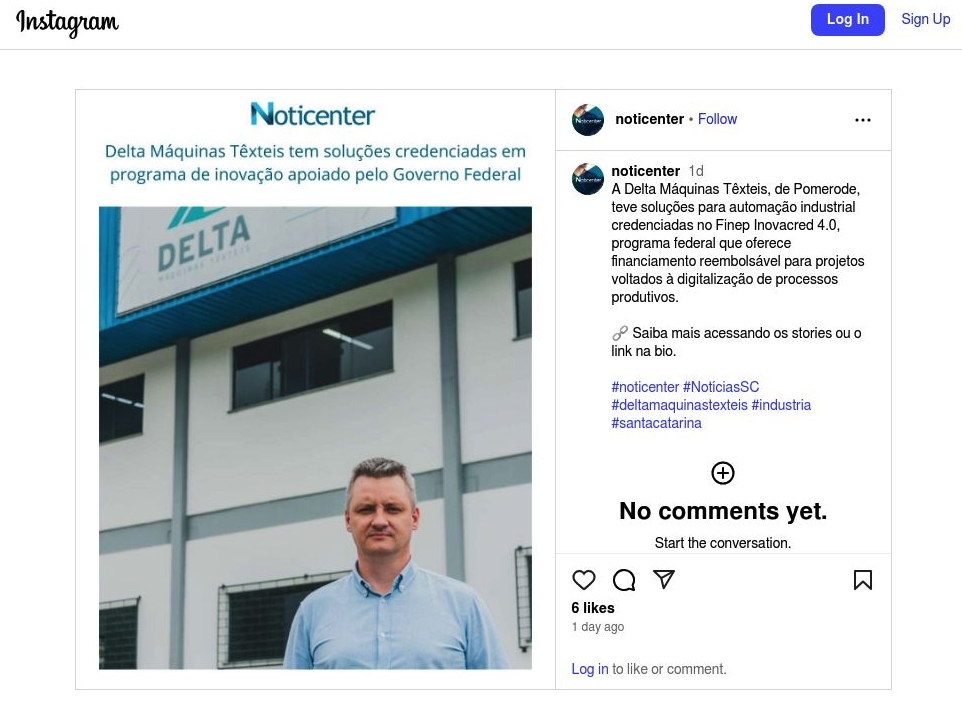The width and height of the screenshot is (962, 717).
Task: Save post with bookmark icon
Action: [863, 580]
